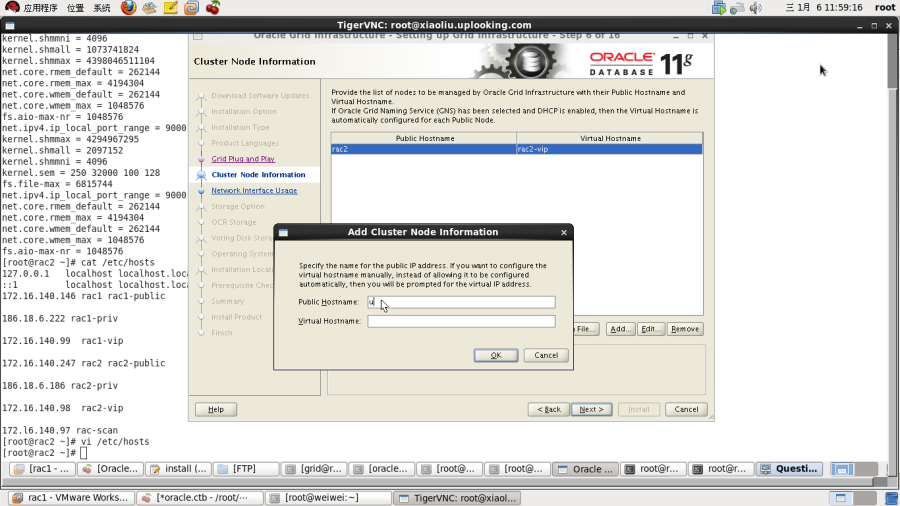This screenshot has width=900, height=506.
Task: Open the Grid Plug and Play step link
Action: pyautogui.click(x=243, y=159)
